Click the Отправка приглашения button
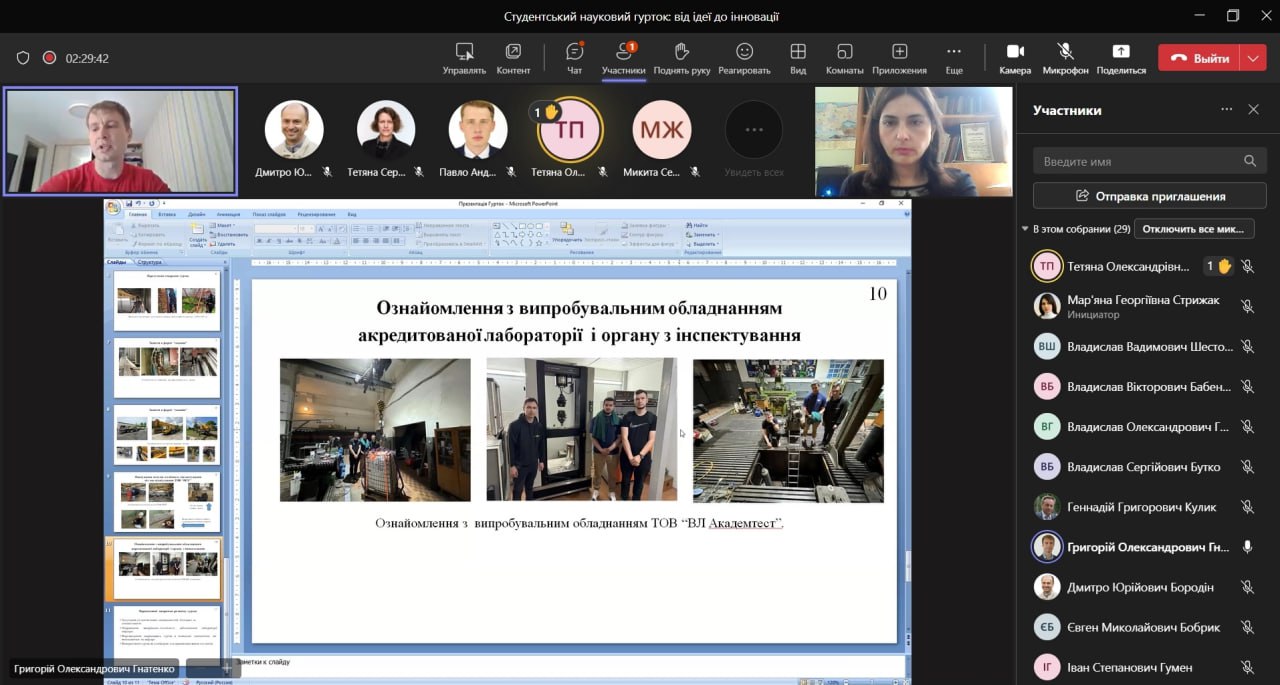 pos(1149,196)
